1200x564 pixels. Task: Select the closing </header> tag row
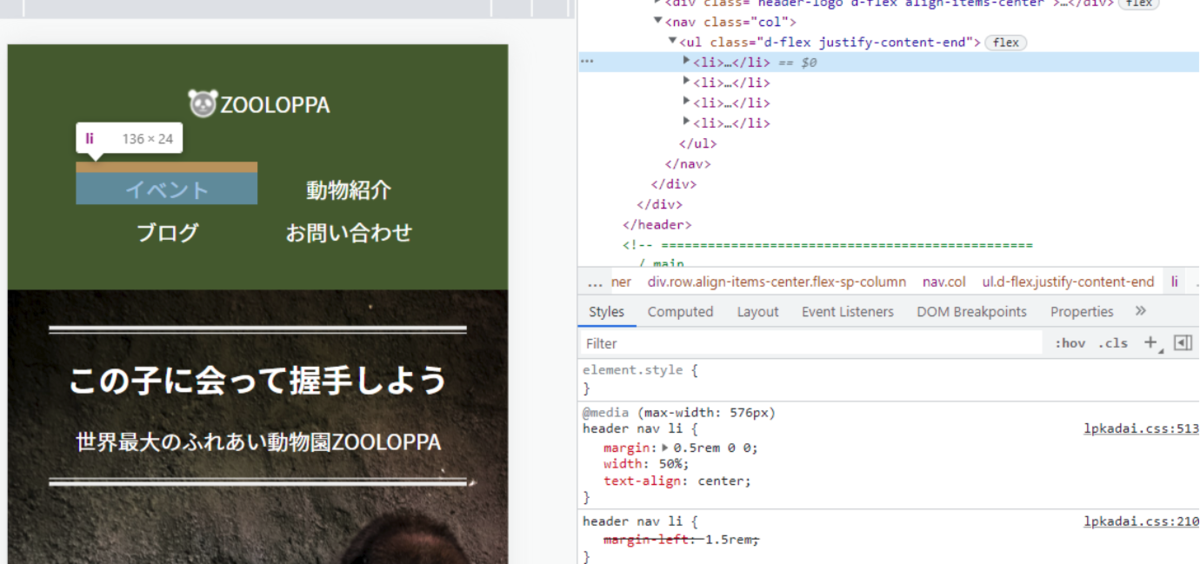(657, 225)
